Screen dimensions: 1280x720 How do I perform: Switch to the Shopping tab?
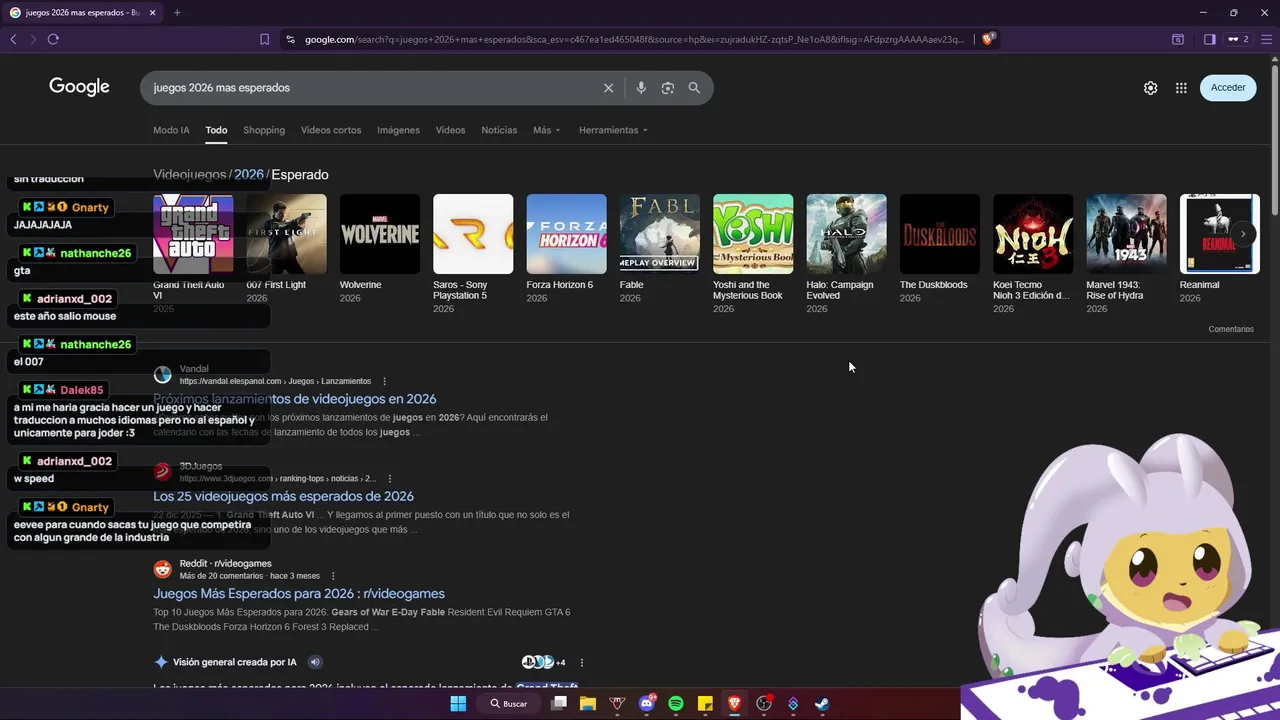click(x=264, y=130)
